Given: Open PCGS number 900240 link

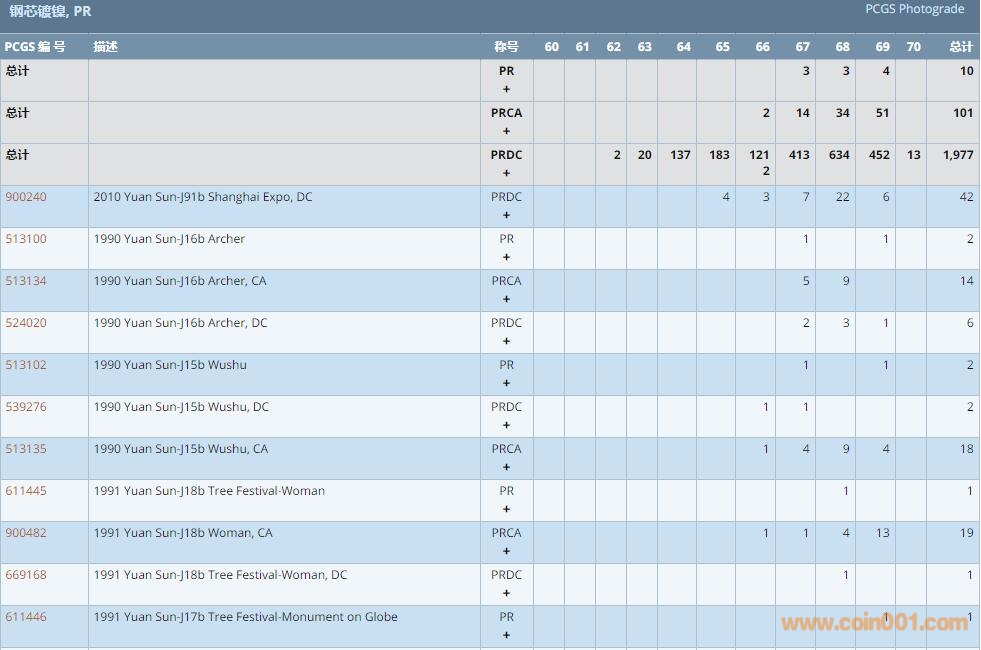Looking at the screenshot, I should (26, 197).
